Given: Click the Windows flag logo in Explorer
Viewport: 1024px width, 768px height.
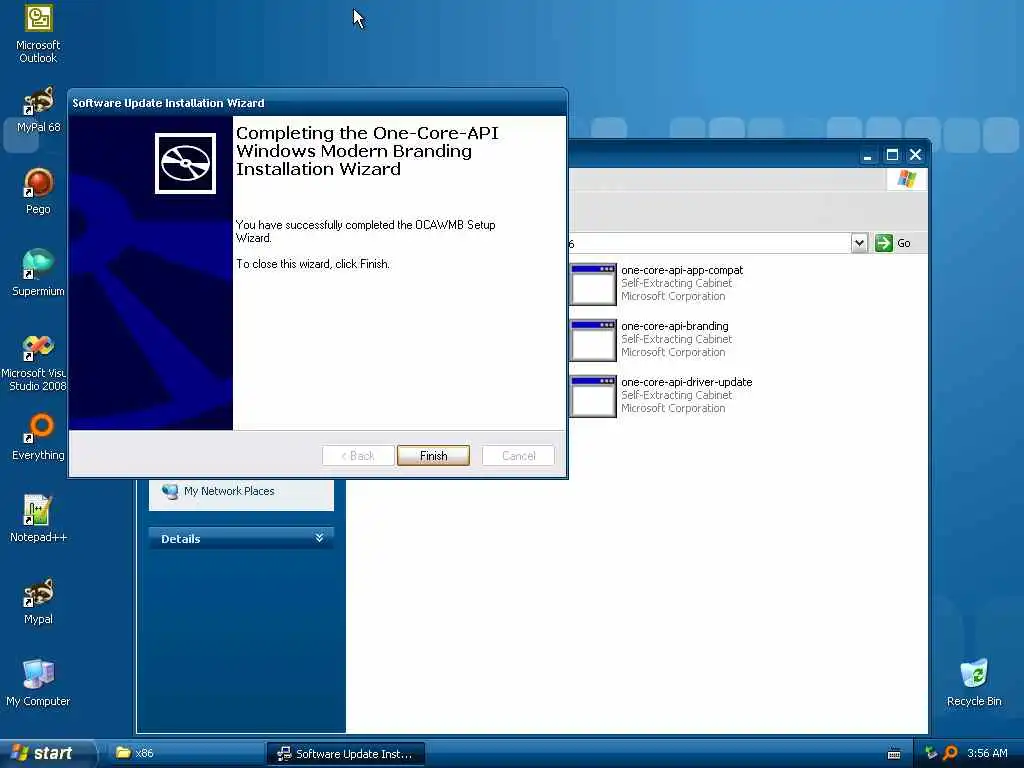Looking at the screenshot, I should (x=906, y=178).
